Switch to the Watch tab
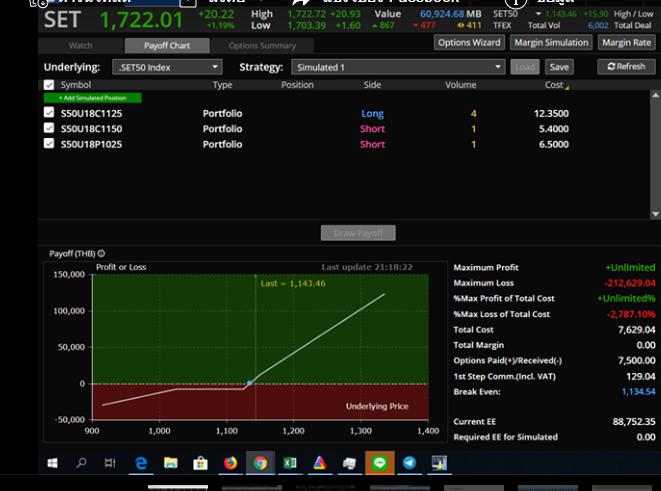The width and height of the screenshot is (661, 491). (81, 46)
